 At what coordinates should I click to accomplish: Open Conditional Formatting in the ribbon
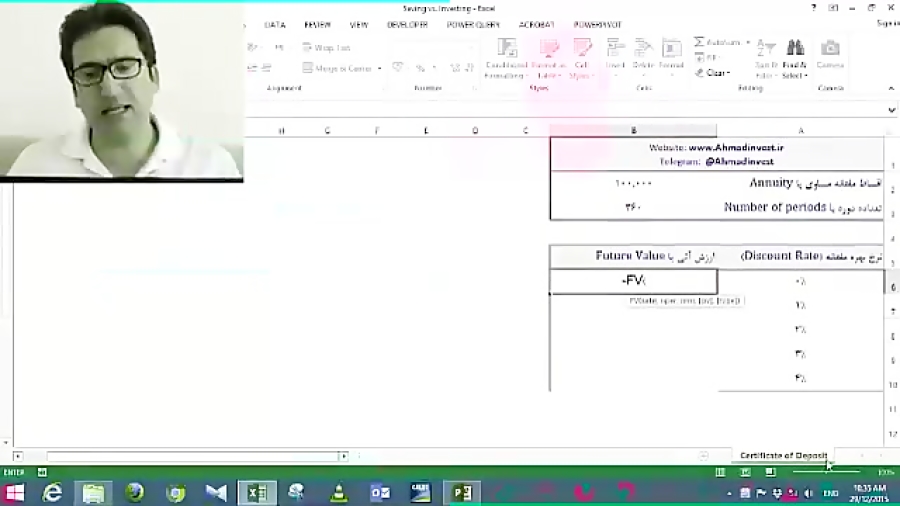click(506, 59)
